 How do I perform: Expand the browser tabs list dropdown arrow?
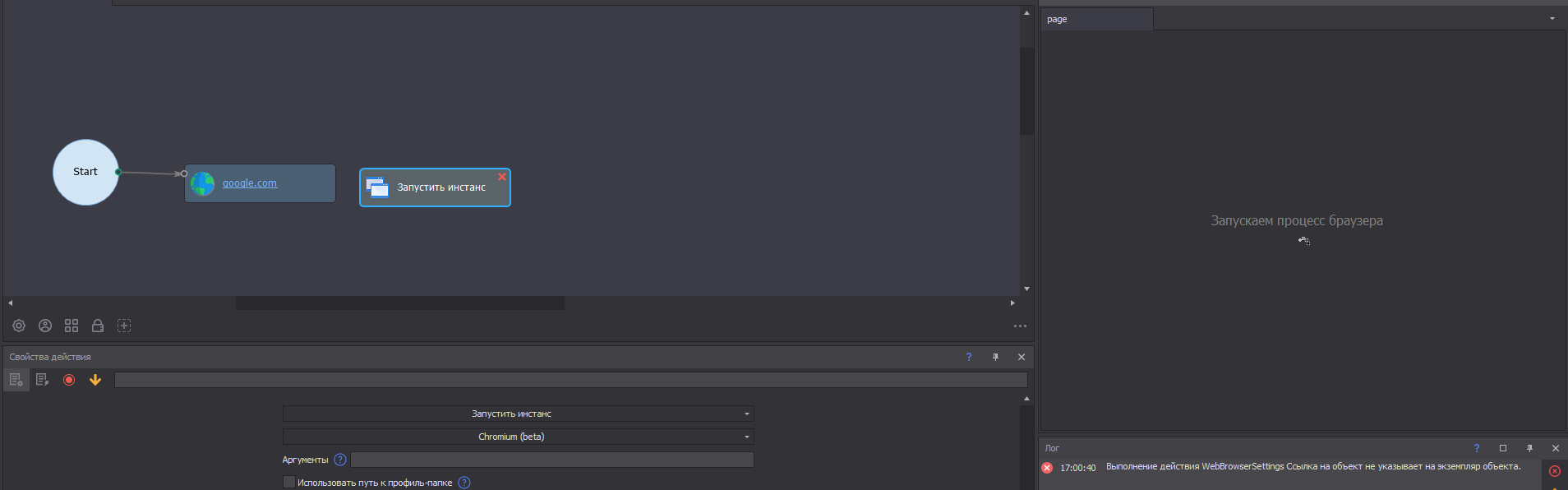[x=1552, y=19]
